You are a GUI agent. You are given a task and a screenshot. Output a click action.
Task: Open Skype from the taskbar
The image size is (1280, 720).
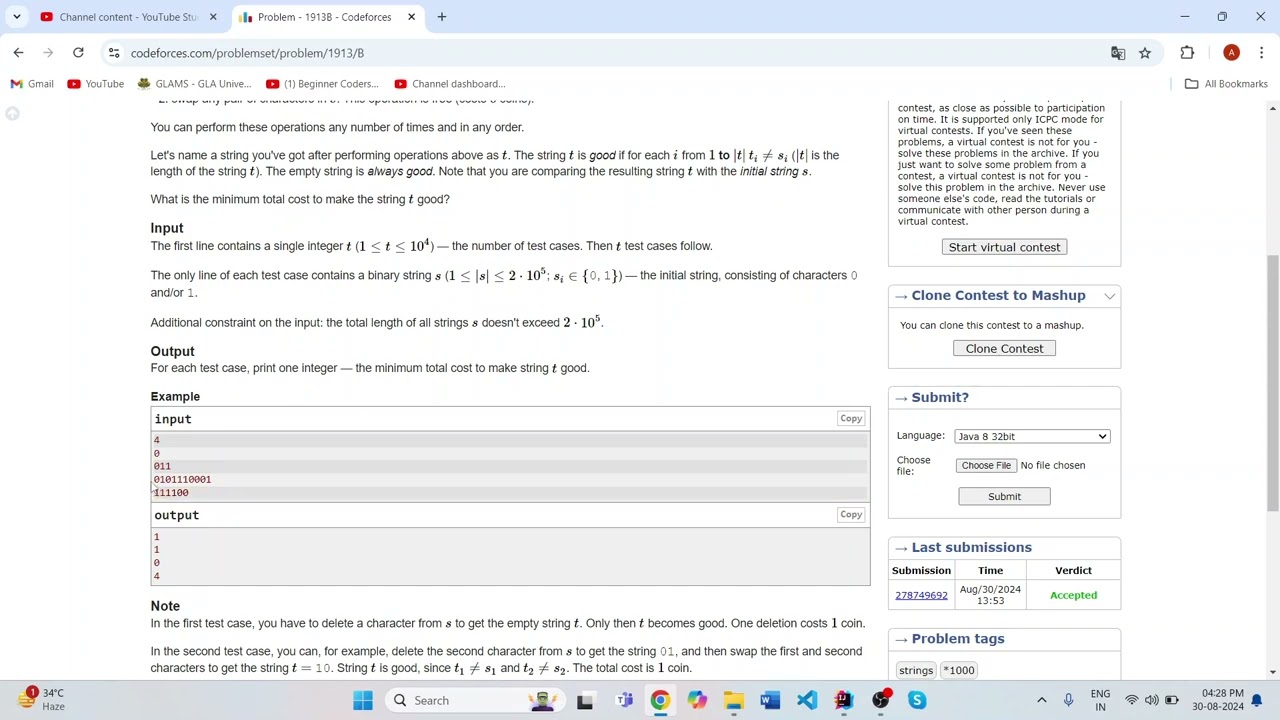pos(917,701)
